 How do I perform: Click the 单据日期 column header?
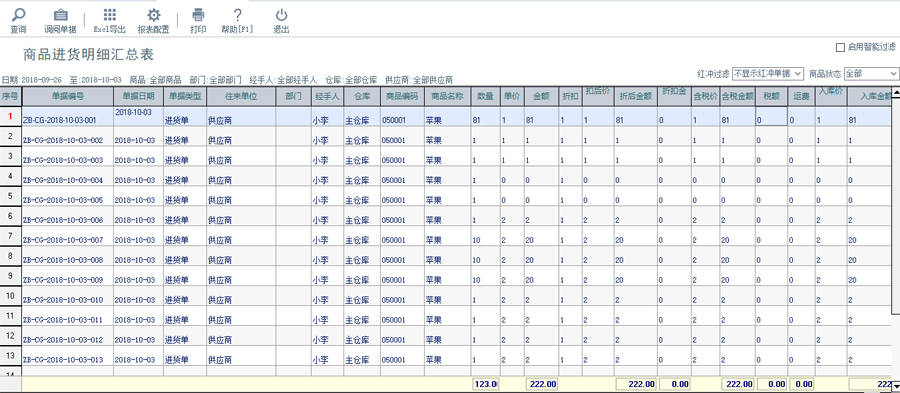coord(138,96)
